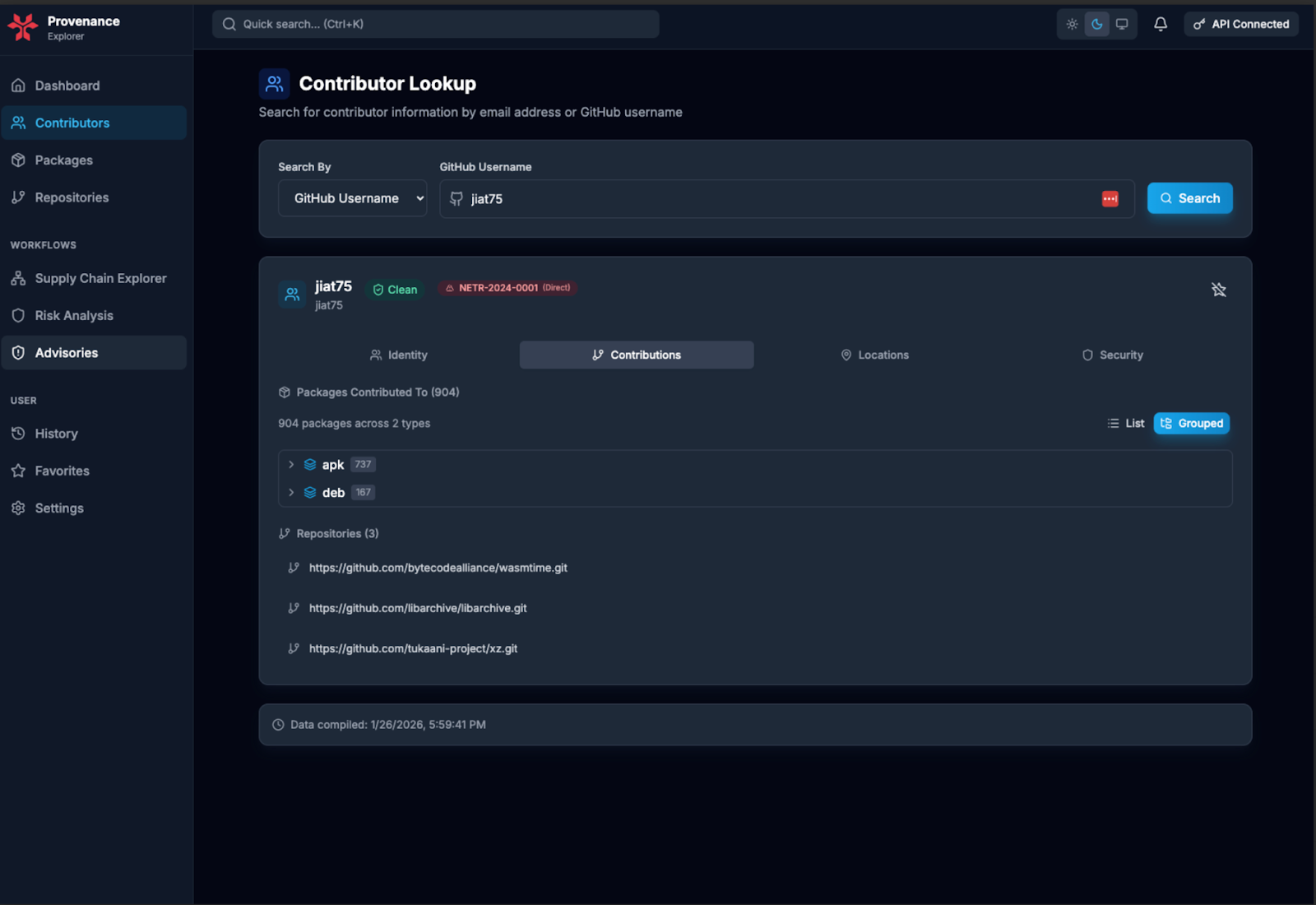Image resolution: width=1316 pixels, height=905 pixels.
Task: Click the blue Search button
Action: click(x=1189, y=198)
